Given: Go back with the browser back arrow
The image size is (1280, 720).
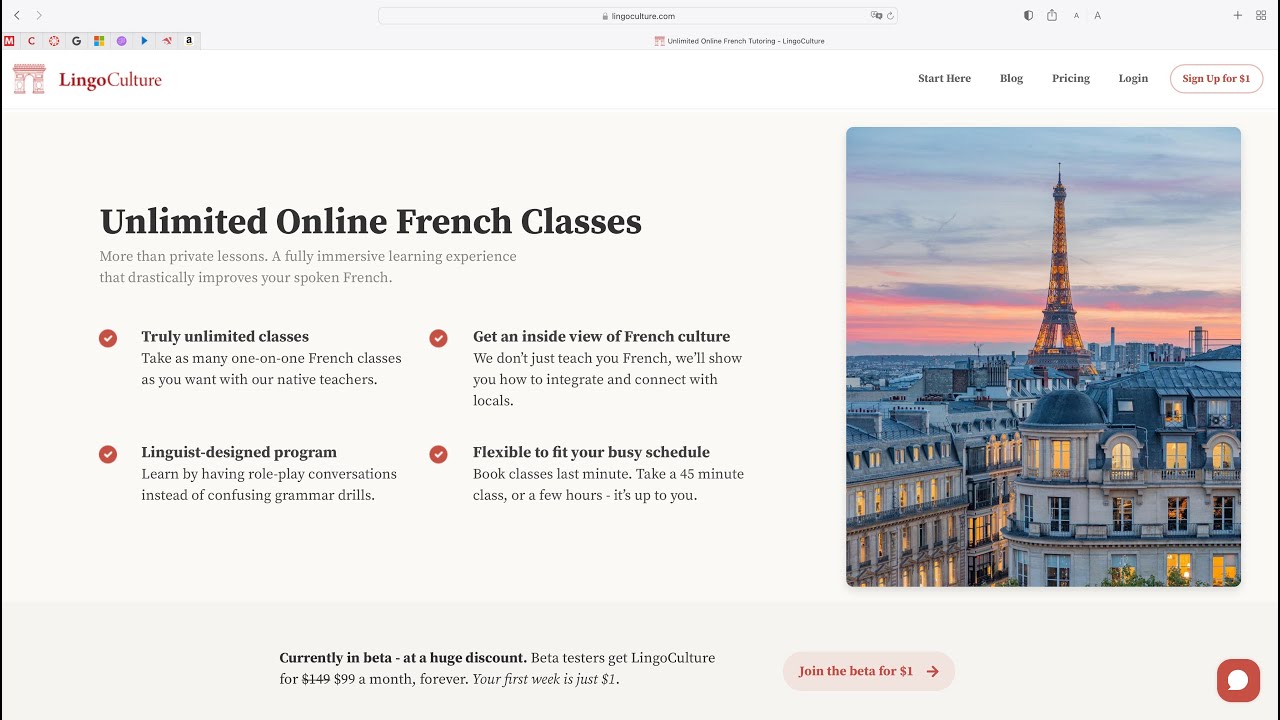Looking at the screenshot, I should 17,15.
